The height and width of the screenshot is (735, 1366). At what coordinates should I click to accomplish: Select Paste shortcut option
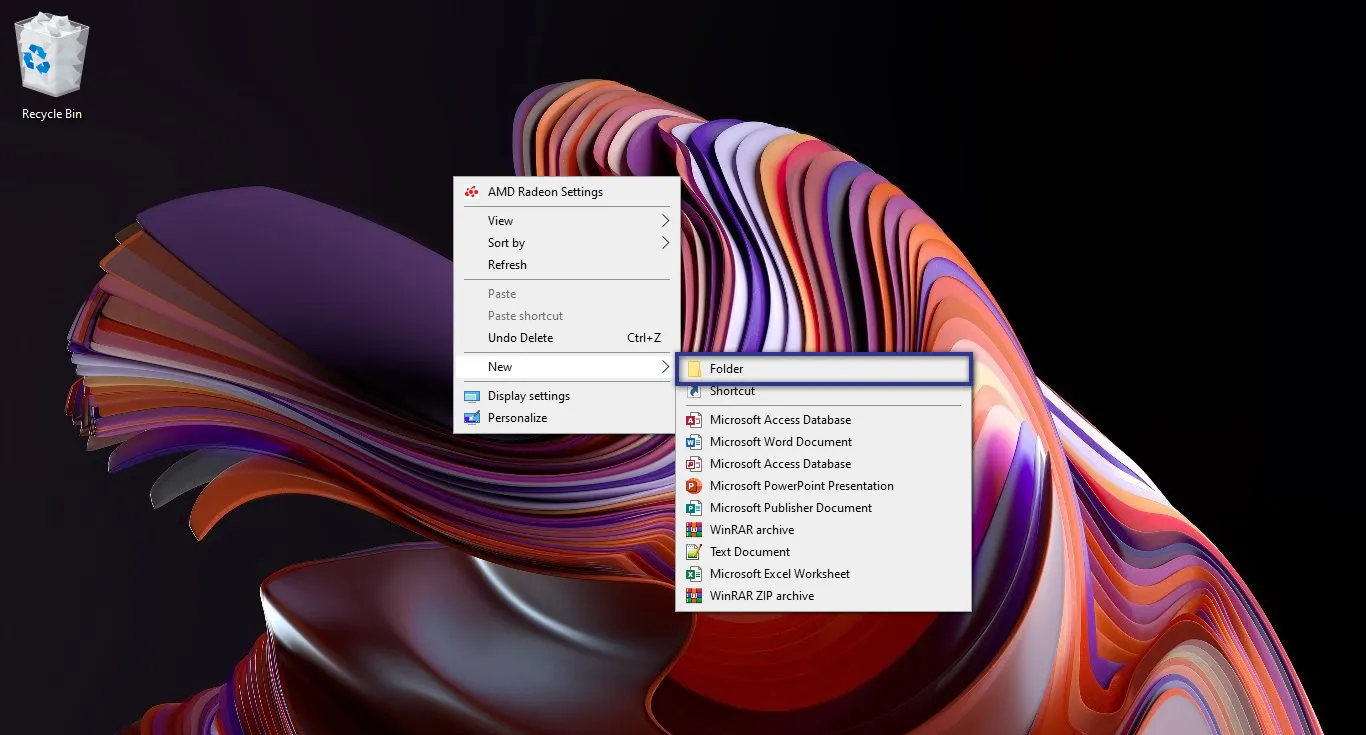click(525, 315)
